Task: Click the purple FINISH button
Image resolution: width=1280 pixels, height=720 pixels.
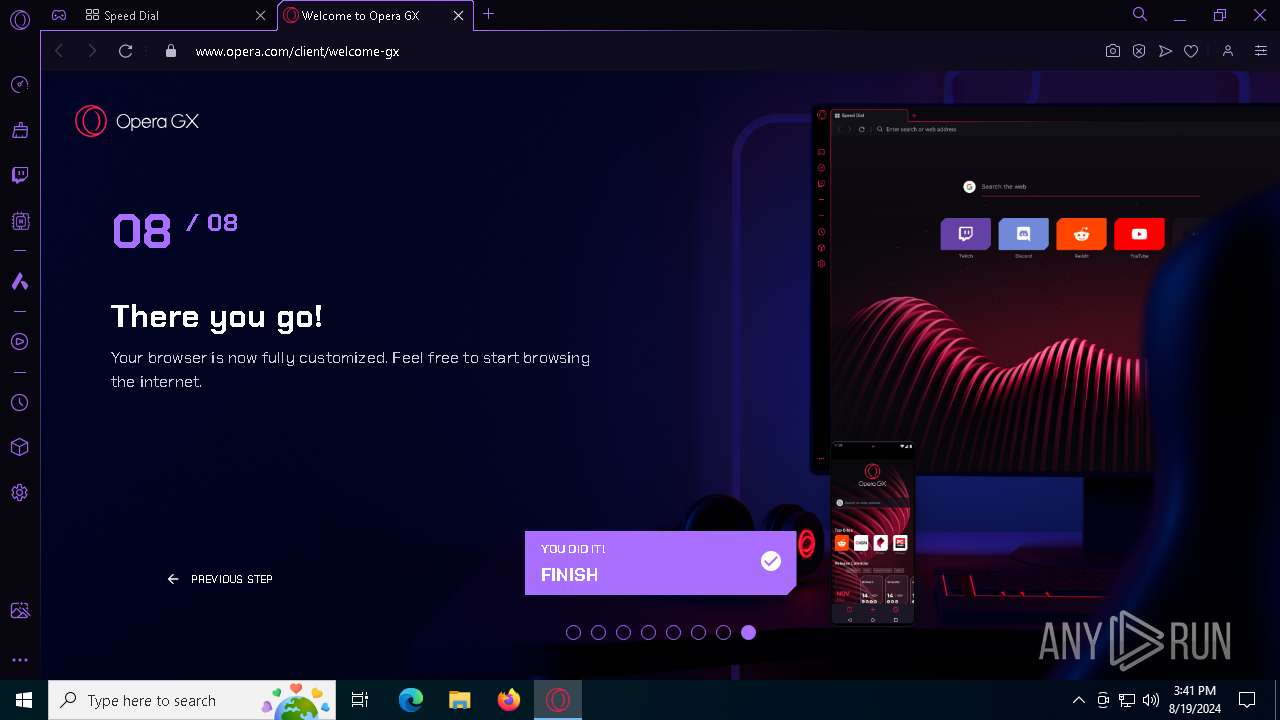Action: 660,563
